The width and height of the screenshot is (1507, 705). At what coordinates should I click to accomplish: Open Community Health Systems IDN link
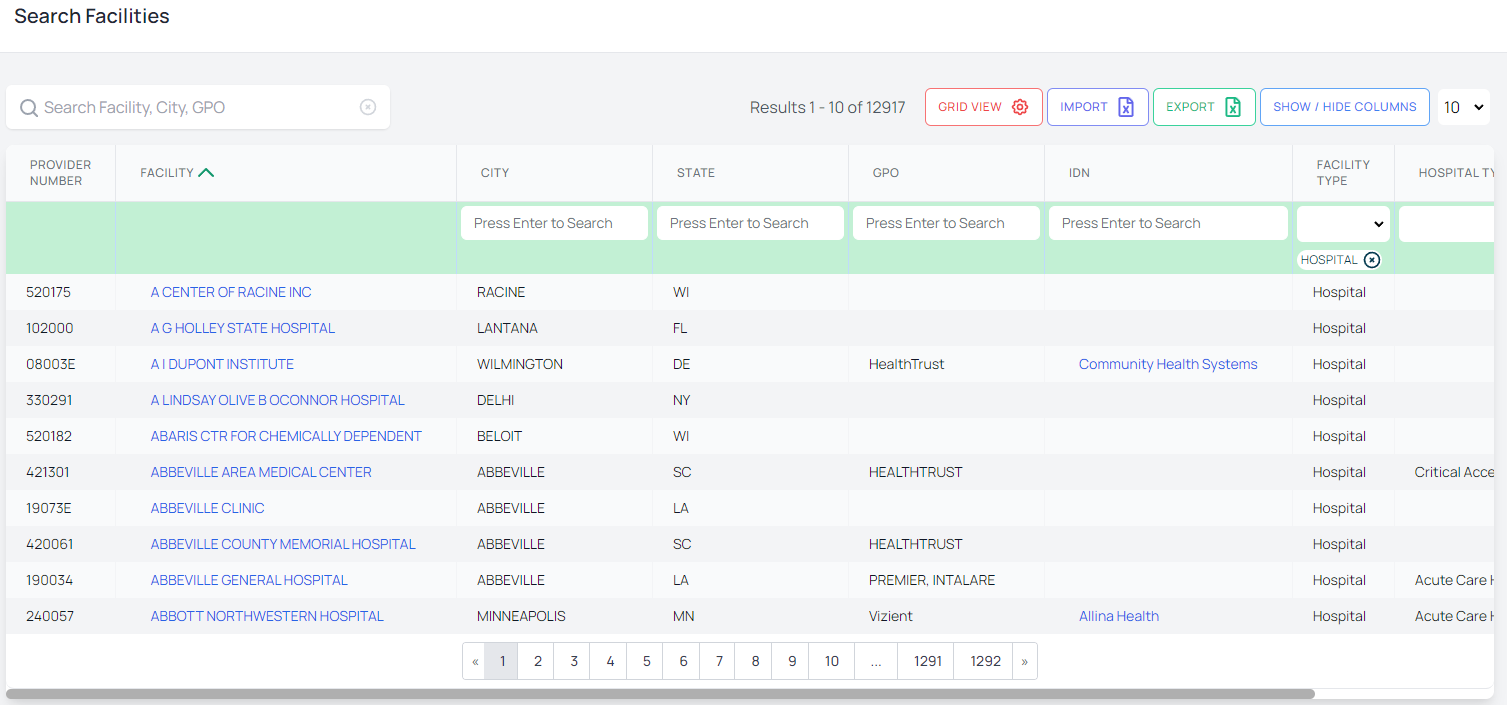coord(1168,364)
